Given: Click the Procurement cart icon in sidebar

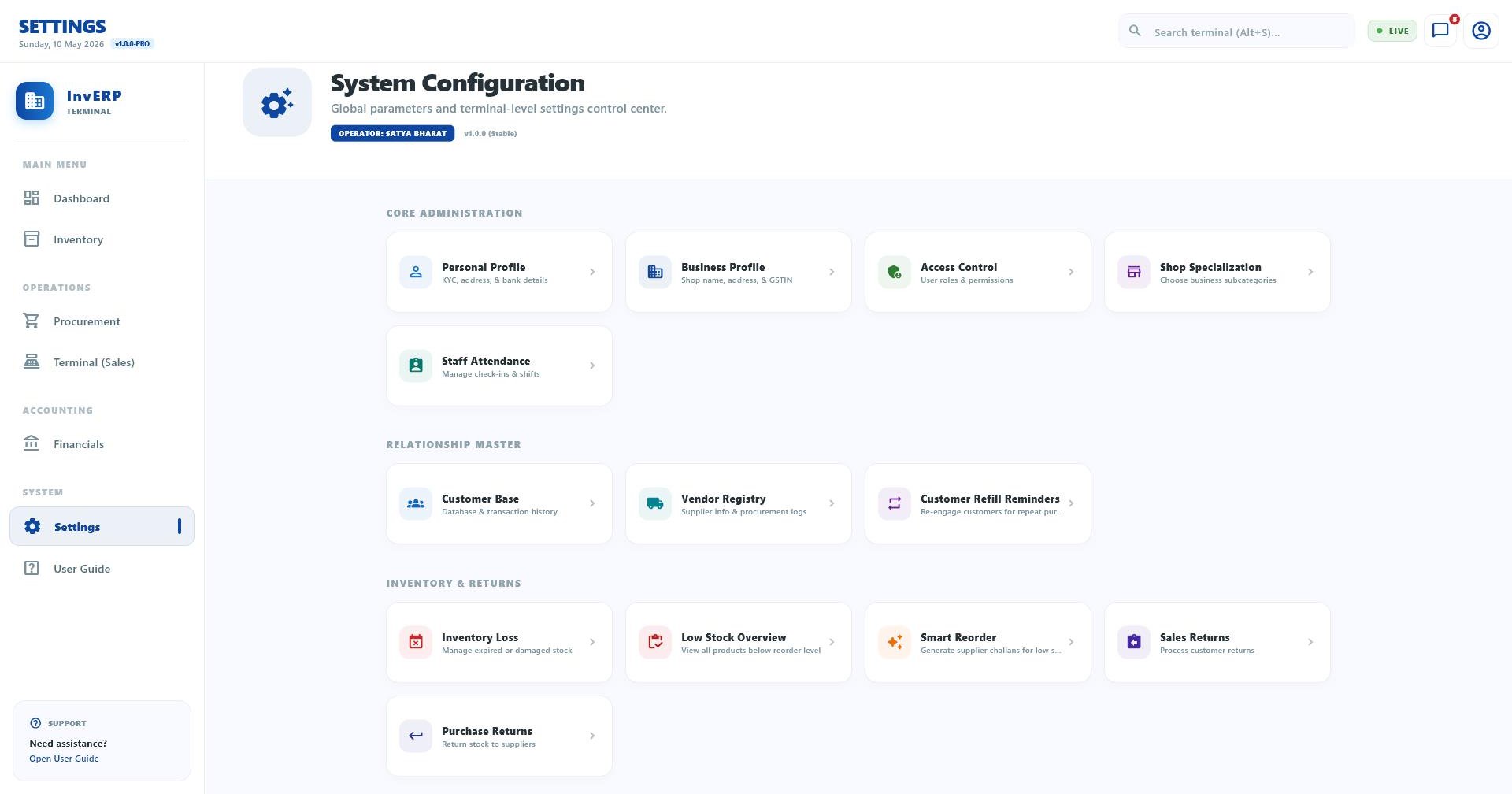Looking at the screenshot, I should point(31,321).
